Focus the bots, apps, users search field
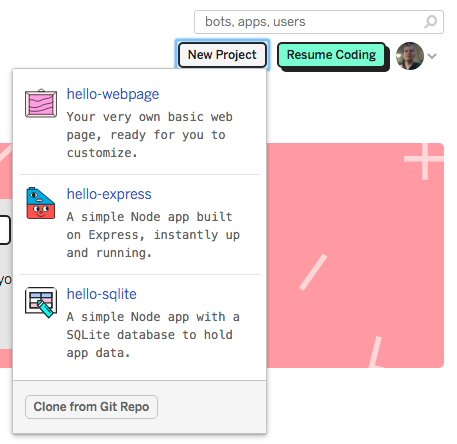Viewport: 457px width, 444px height. 319,22
